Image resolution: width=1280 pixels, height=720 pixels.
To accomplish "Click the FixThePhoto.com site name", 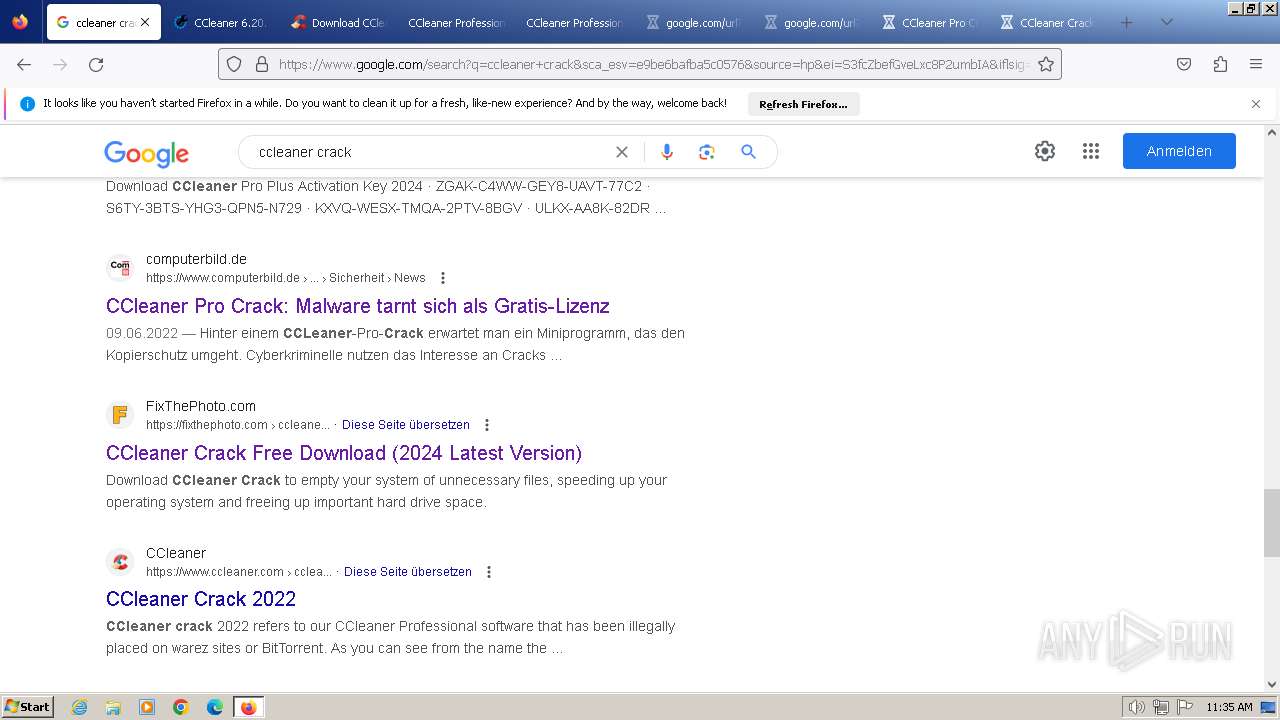I will (201, 406).
